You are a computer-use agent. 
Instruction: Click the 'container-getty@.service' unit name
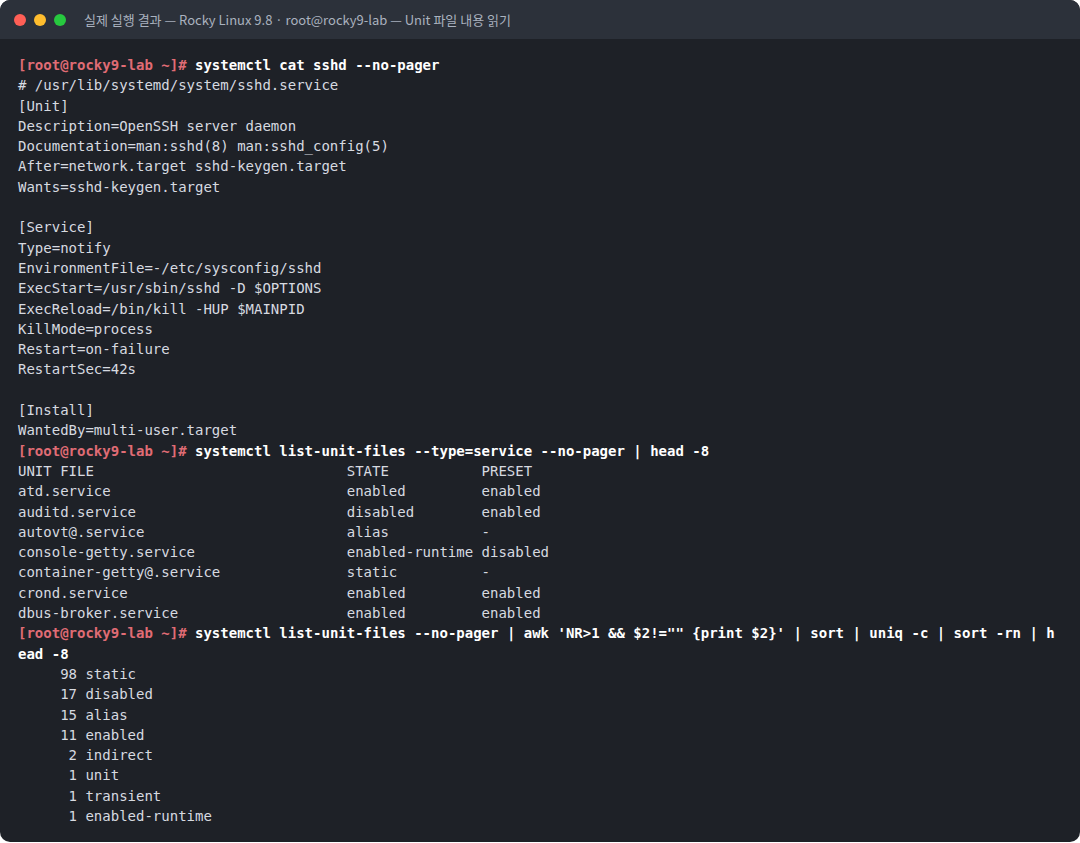[119, 572]
